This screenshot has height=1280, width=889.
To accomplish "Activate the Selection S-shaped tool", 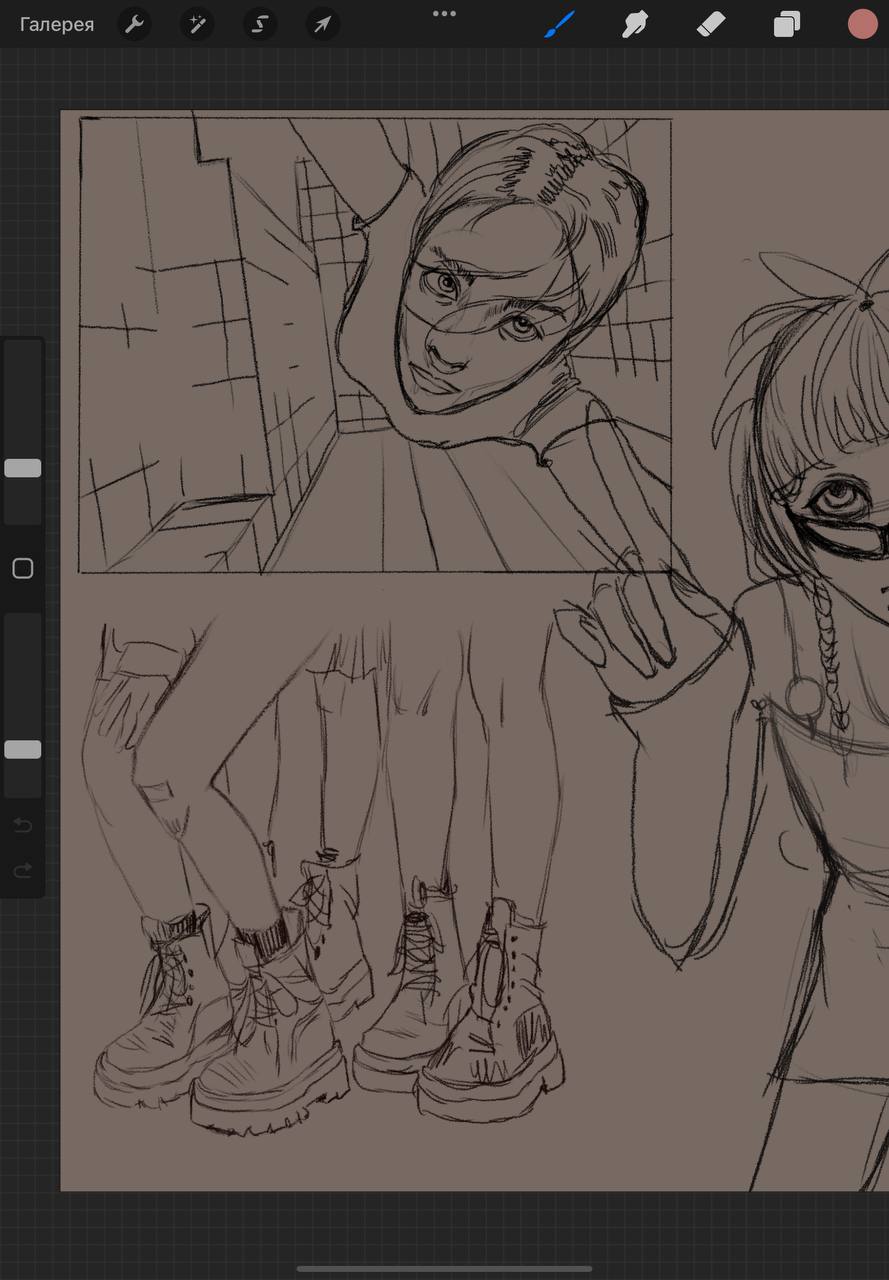I will click(260, 25).
